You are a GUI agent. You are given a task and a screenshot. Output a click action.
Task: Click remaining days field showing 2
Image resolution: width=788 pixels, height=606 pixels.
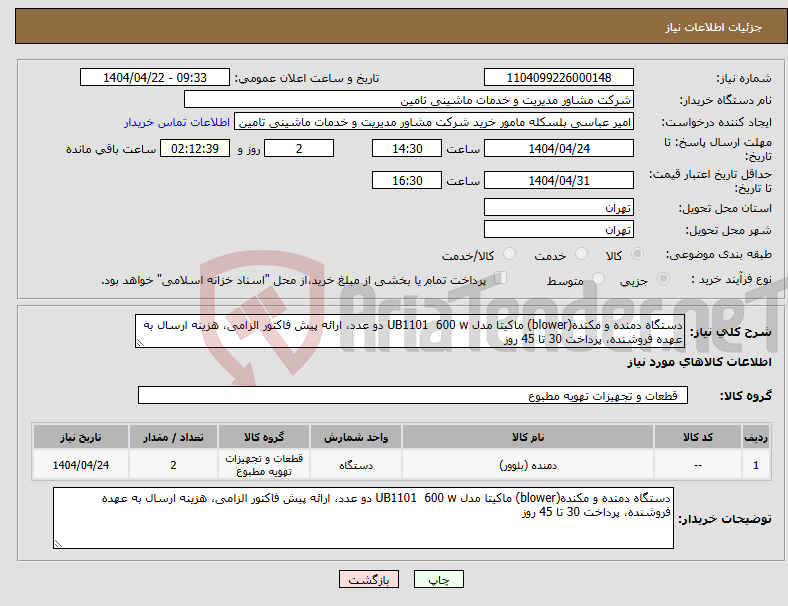pos(299,149)
